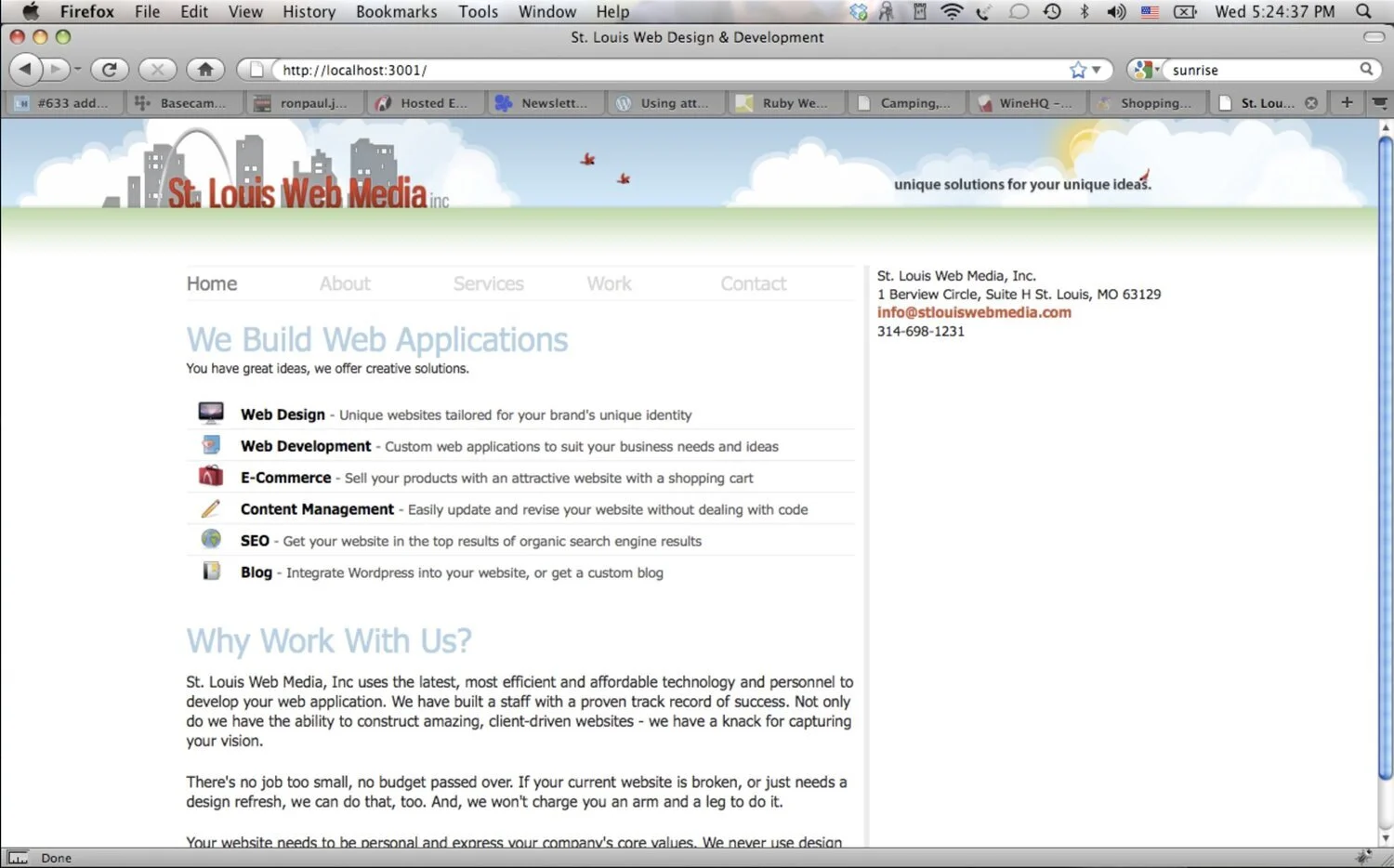Open the Contact page link
This screenshot has width=1394, height=868.
753,283
